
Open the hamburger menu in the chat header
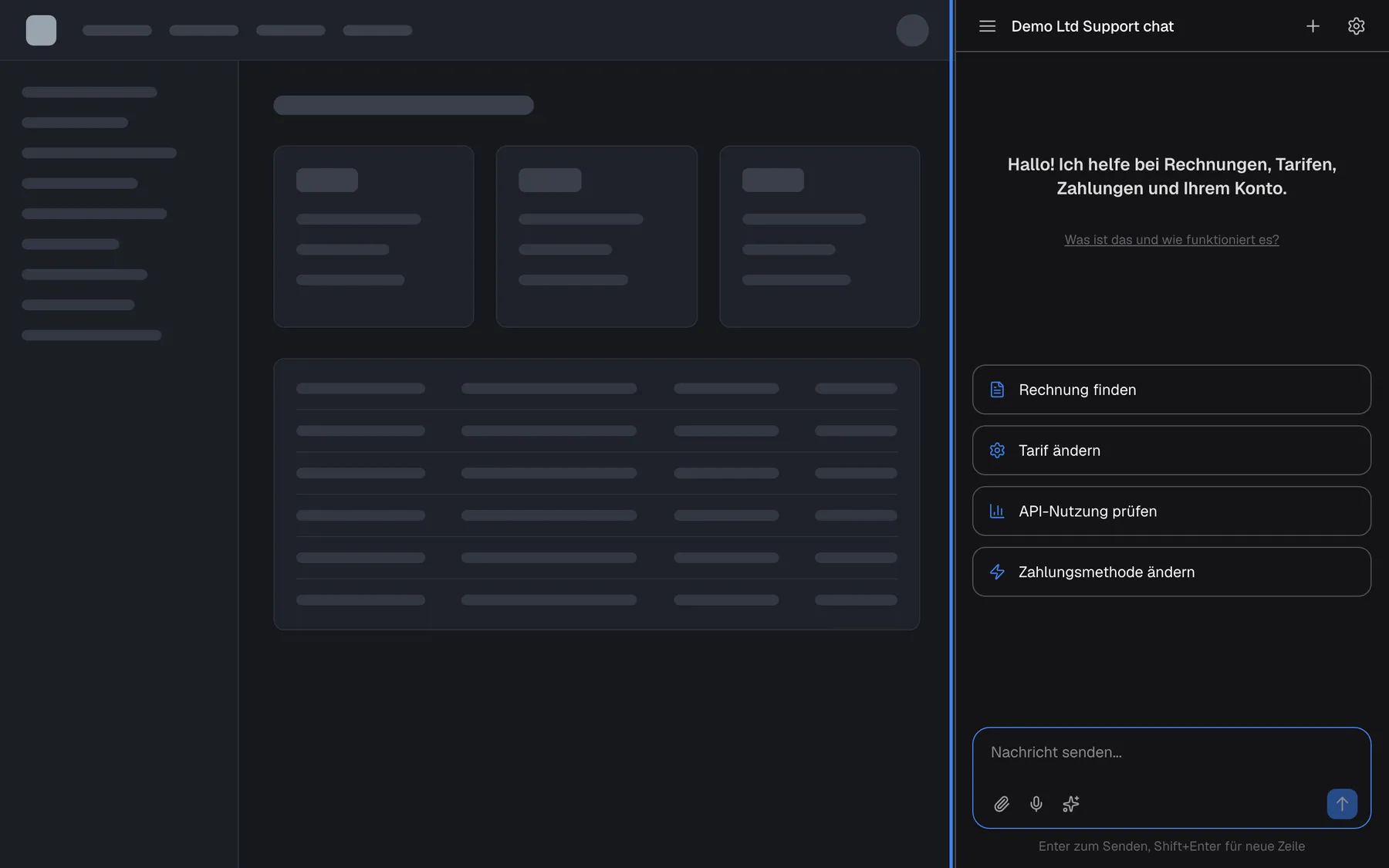point(987,26)
